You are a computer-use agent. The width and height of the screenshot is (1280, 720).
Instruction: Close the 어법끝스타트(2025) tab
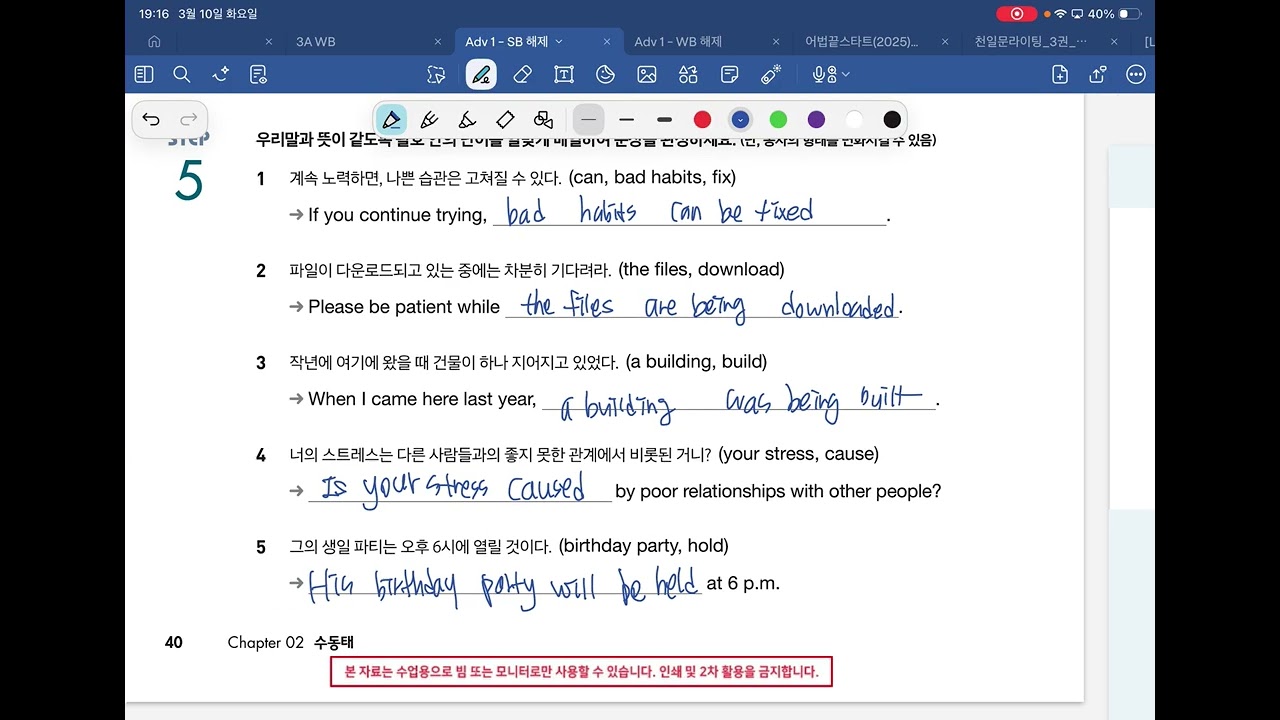pos(946,42)
